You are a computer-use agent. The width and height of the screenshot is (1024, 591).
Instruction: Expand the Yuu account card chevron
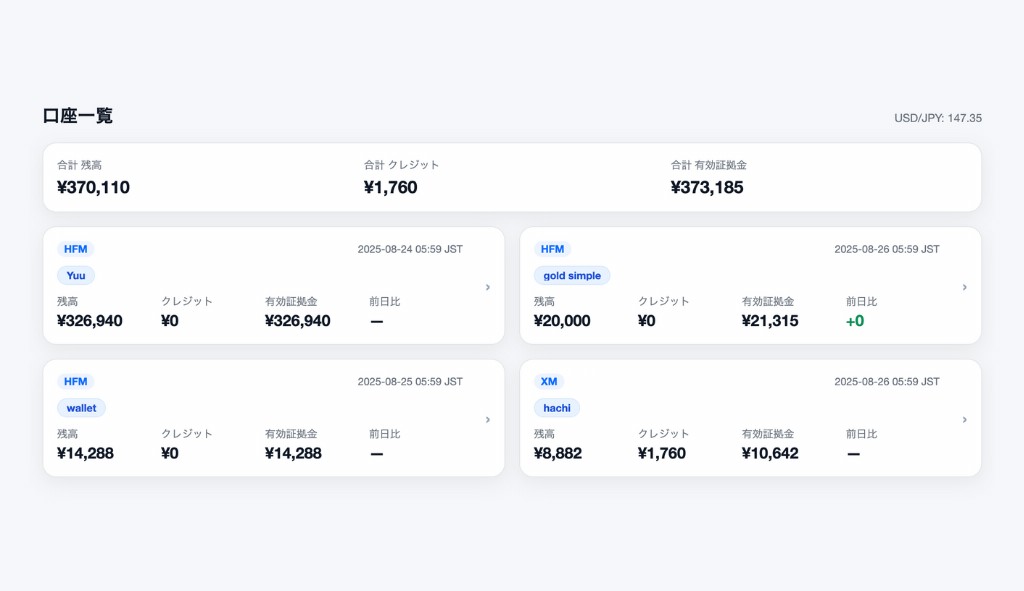(x=488, y=287)
